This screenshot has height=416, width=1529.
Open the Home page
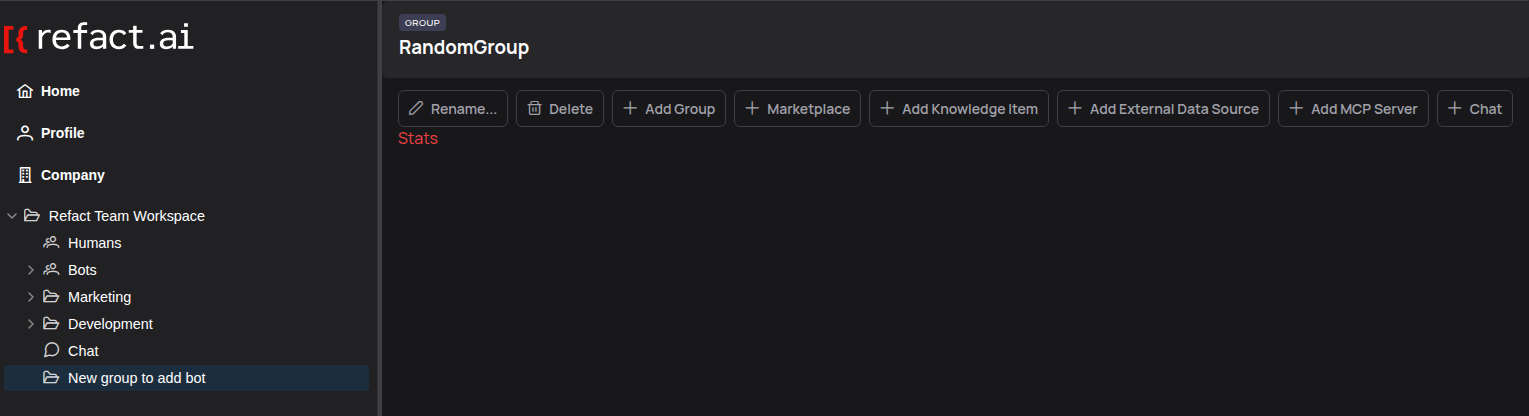point(60,91)
